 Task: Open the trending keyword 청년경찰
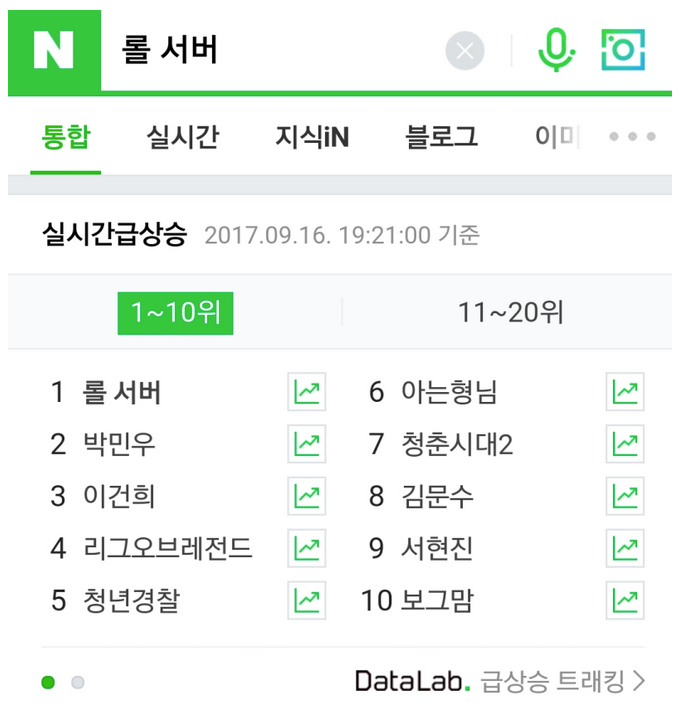(x=131, y=600)
